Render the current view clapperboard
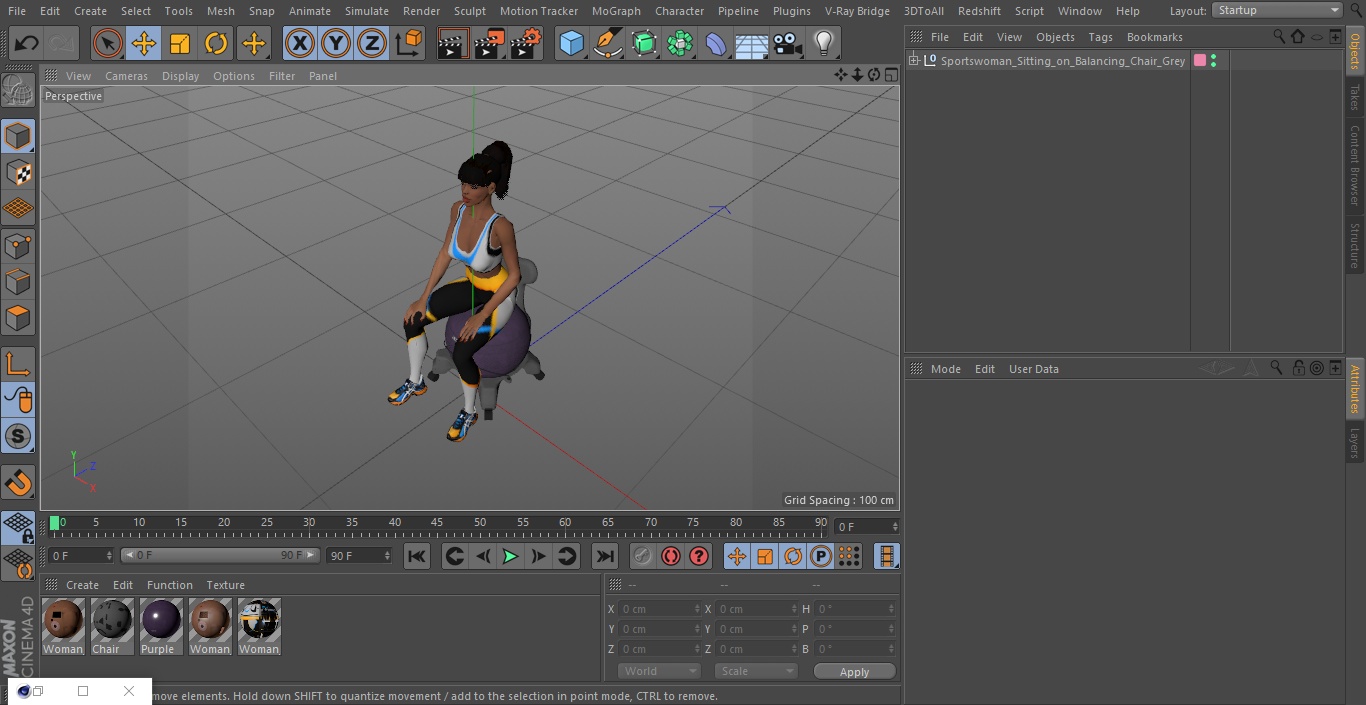This screenshot has height=705, width=1366. (453, 44)
